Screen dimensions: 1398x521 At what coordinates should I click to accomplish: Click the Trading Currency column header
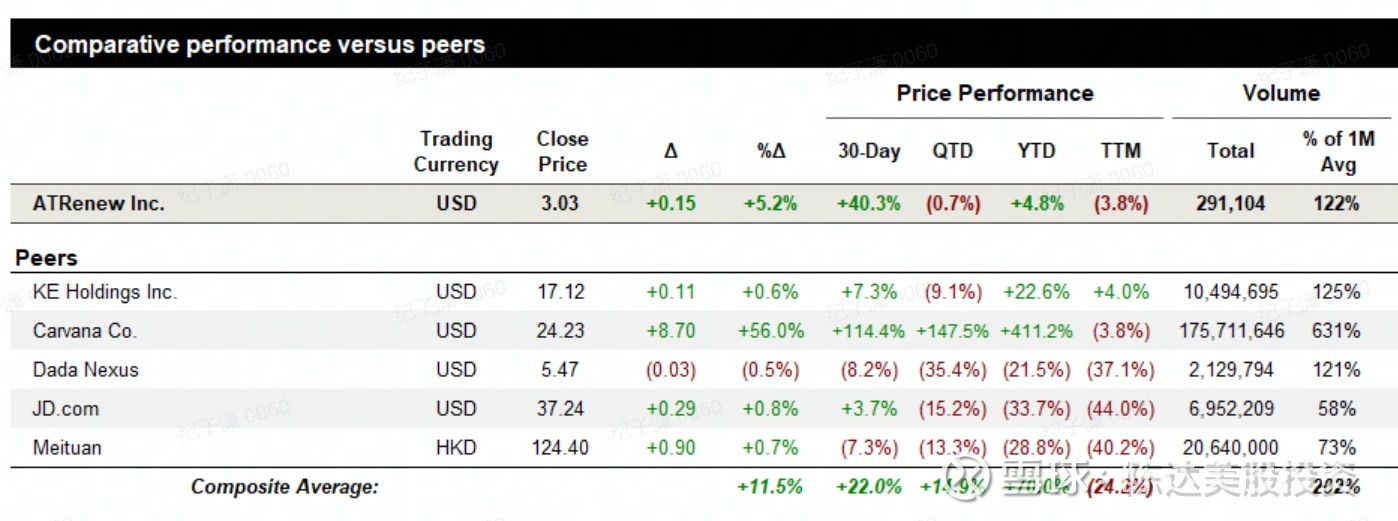456,152
